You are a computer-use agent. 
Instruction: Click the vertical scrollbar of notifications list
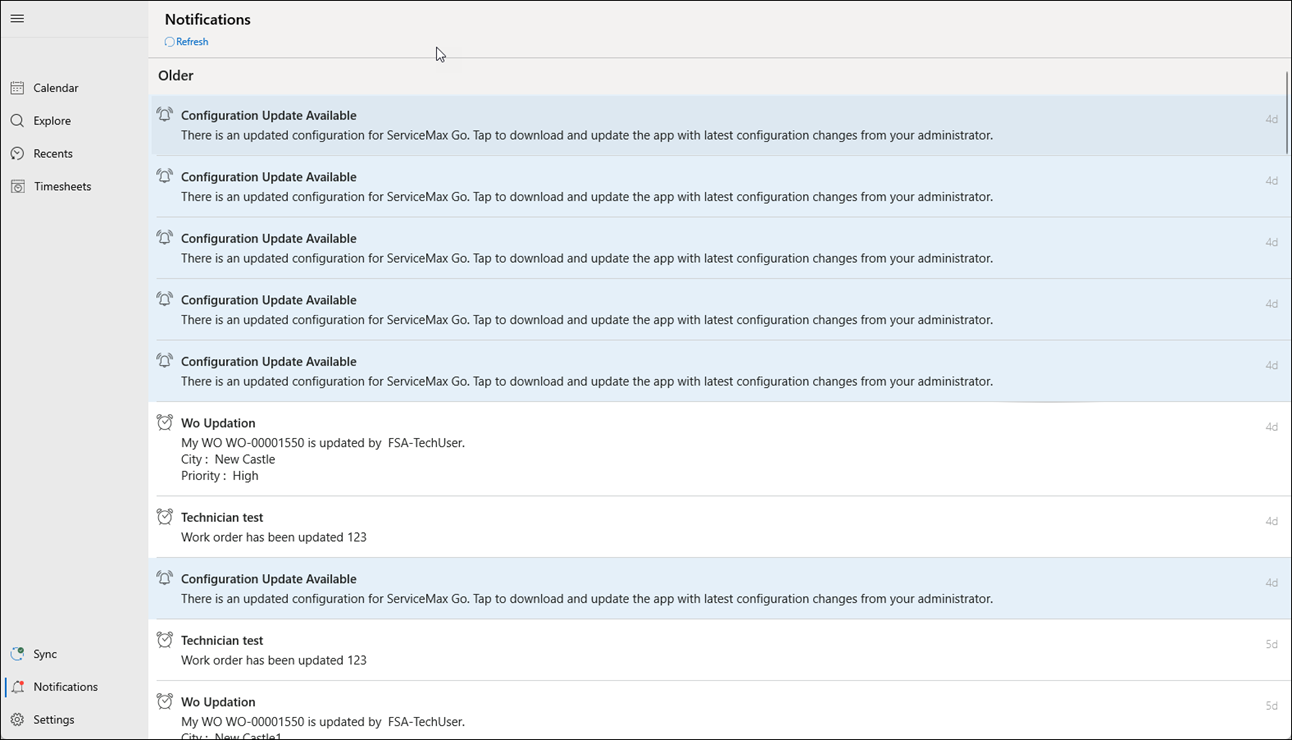click(1287, 113)
